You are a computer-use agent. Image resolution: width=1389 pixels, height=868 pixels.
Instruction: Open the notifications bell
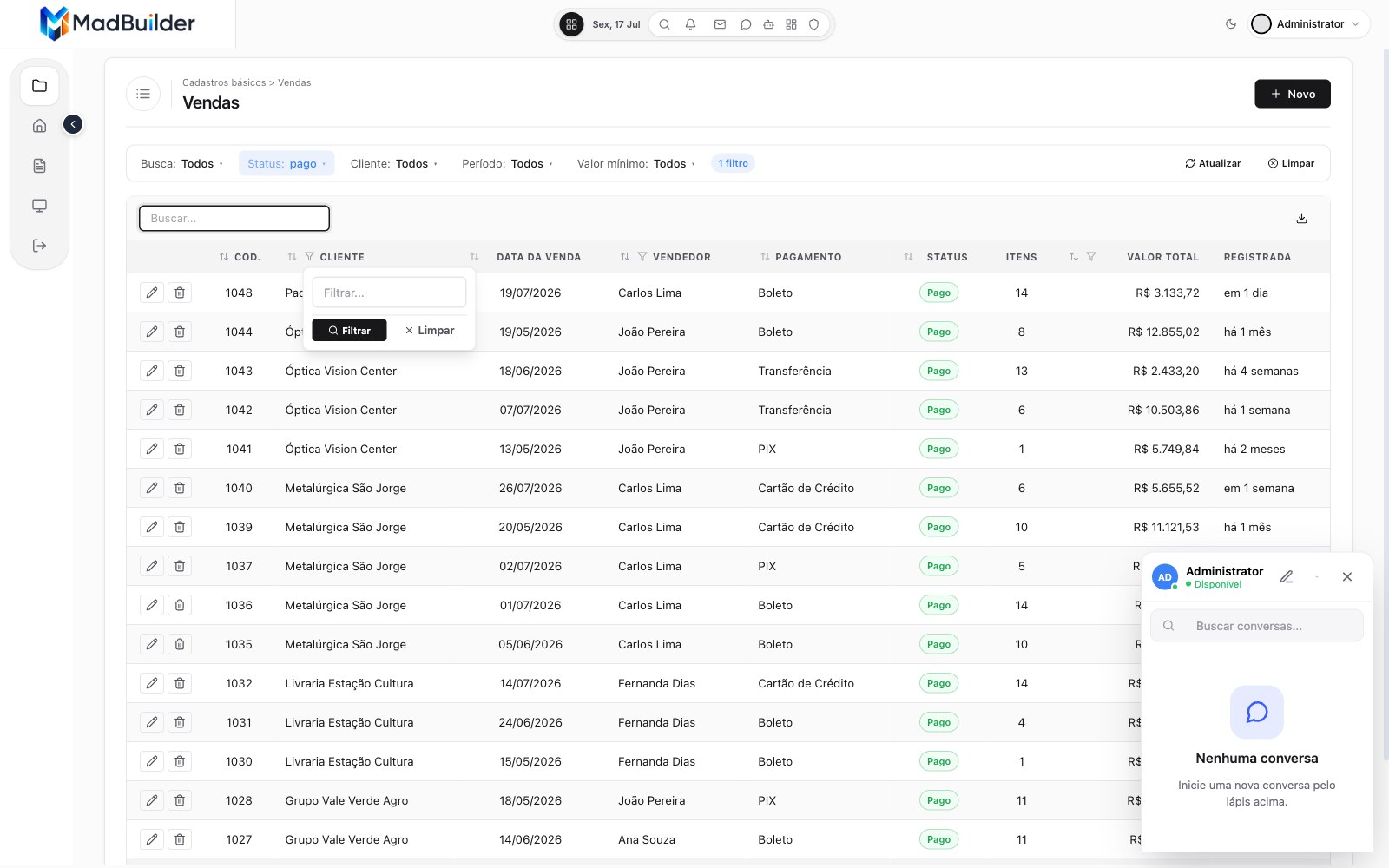(690, 24)
